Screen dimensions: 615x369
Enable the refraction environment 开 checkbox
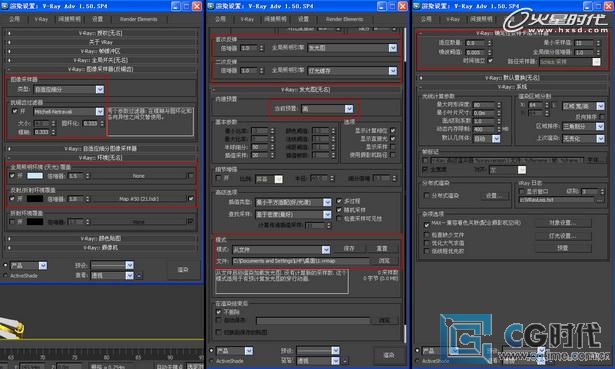(x=13, y=222)
